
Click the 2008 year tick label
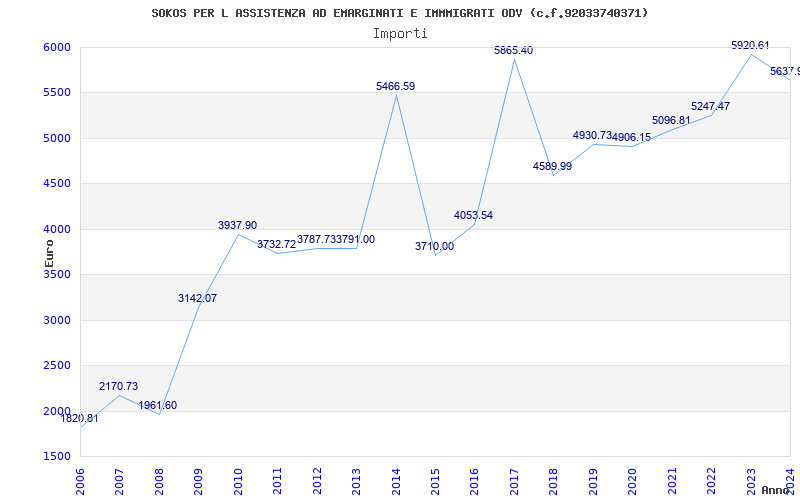pyautogui.click(x=159, y=481)
